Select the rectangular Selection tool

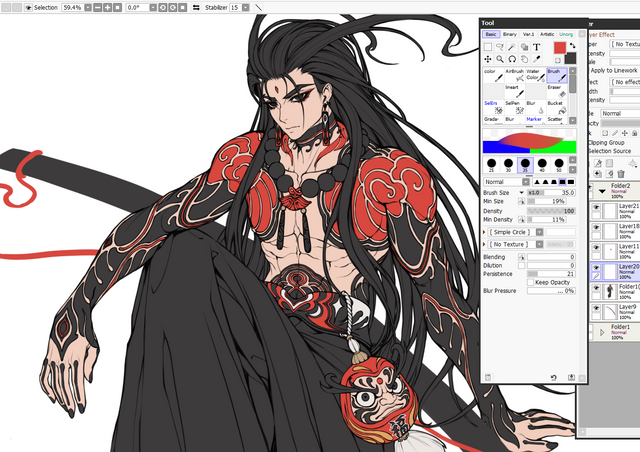point(488,47)
